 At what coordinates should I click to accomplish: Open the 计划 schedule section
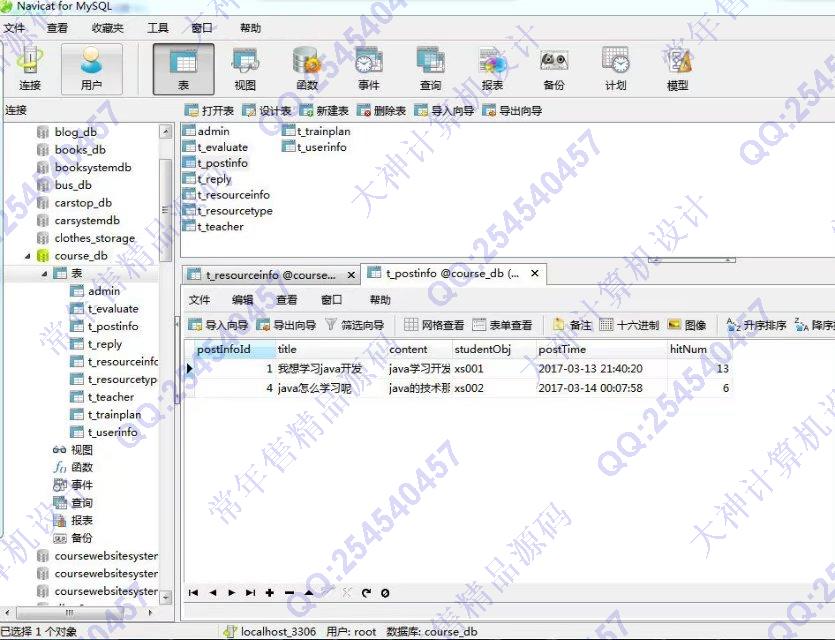pos(616,69)
